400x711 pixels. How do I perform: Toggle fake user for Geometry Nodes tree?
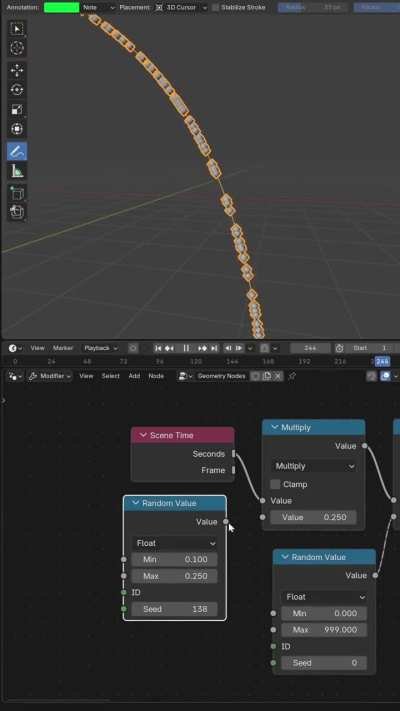[x=256, y=376]
